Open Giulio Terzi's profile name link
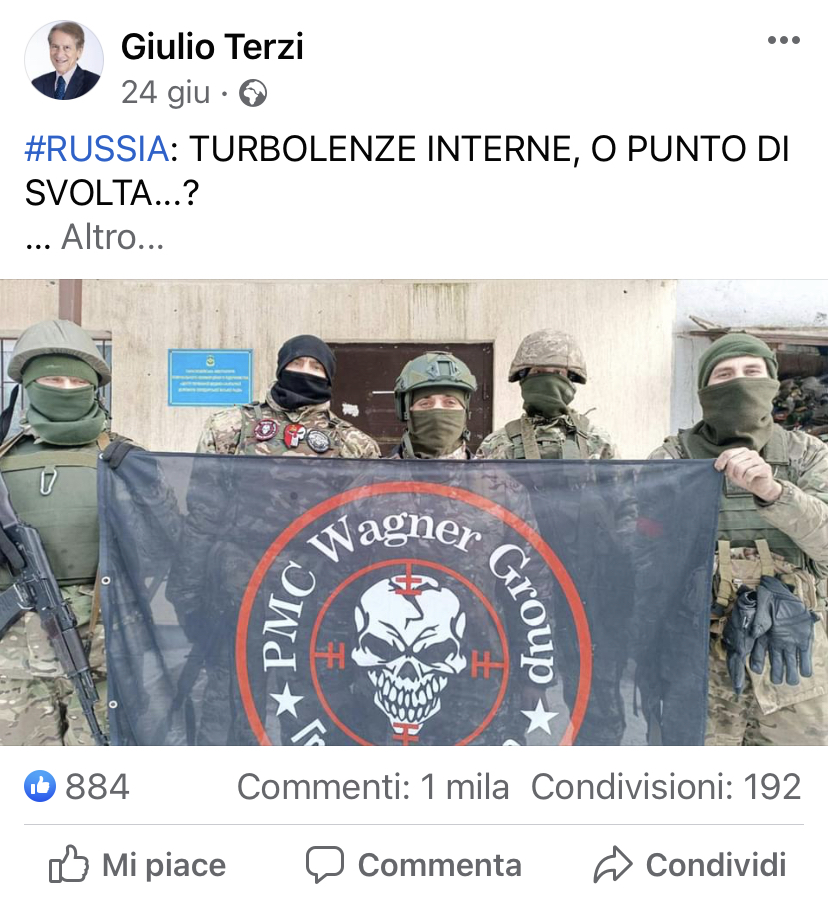 coord(212,47)
